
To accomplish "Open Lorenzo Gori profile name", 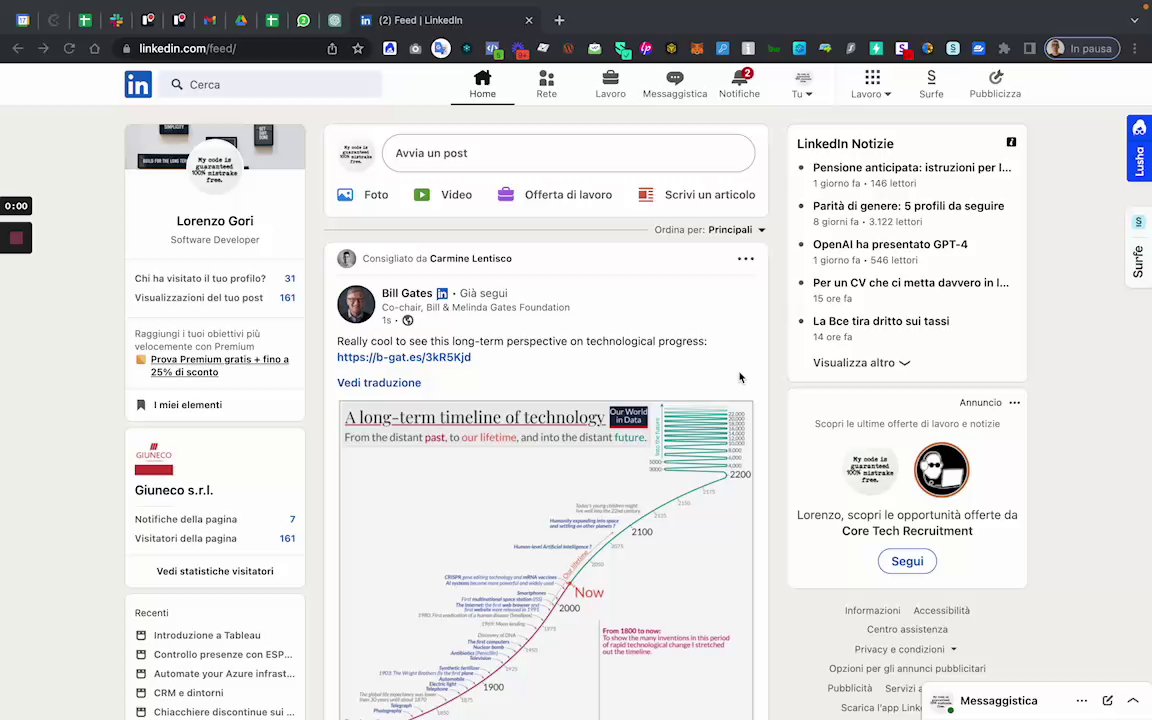I will click(x=215, y=221).
